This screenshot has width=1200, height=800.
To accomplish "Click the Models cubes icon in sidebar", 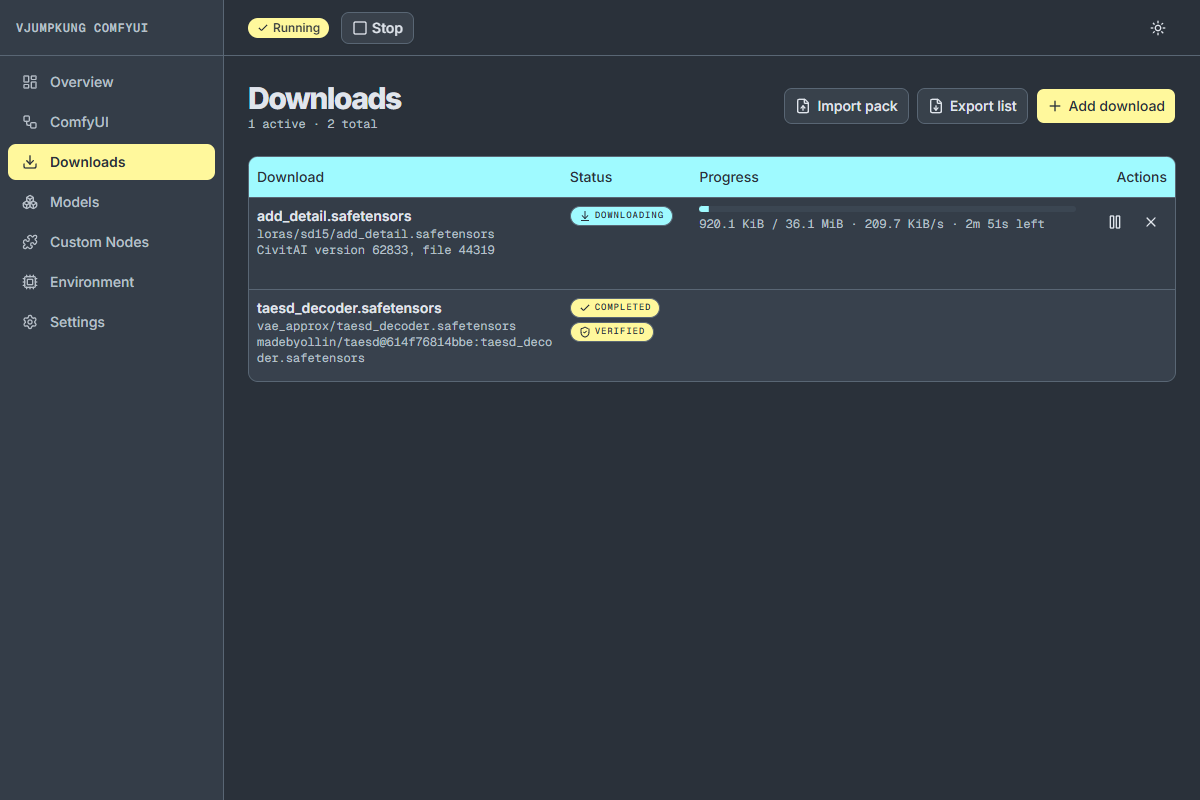I will 30,202.
